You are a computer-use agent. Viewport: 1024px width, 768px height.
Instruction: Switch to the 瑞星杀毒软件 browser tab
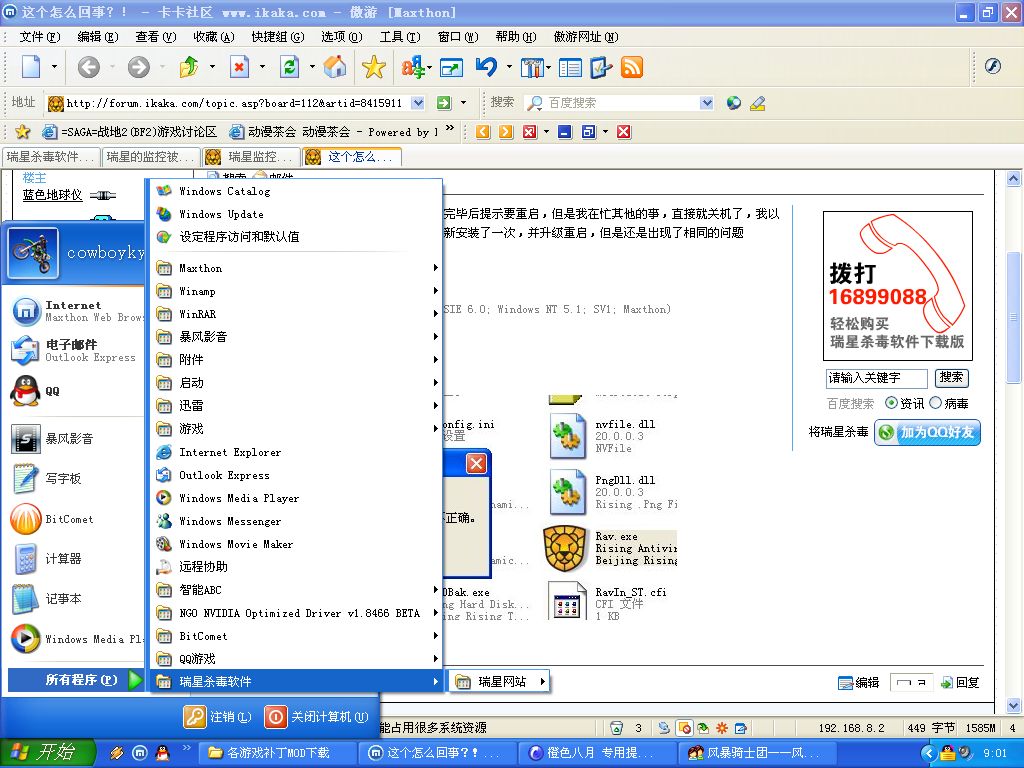pos(51,157)
